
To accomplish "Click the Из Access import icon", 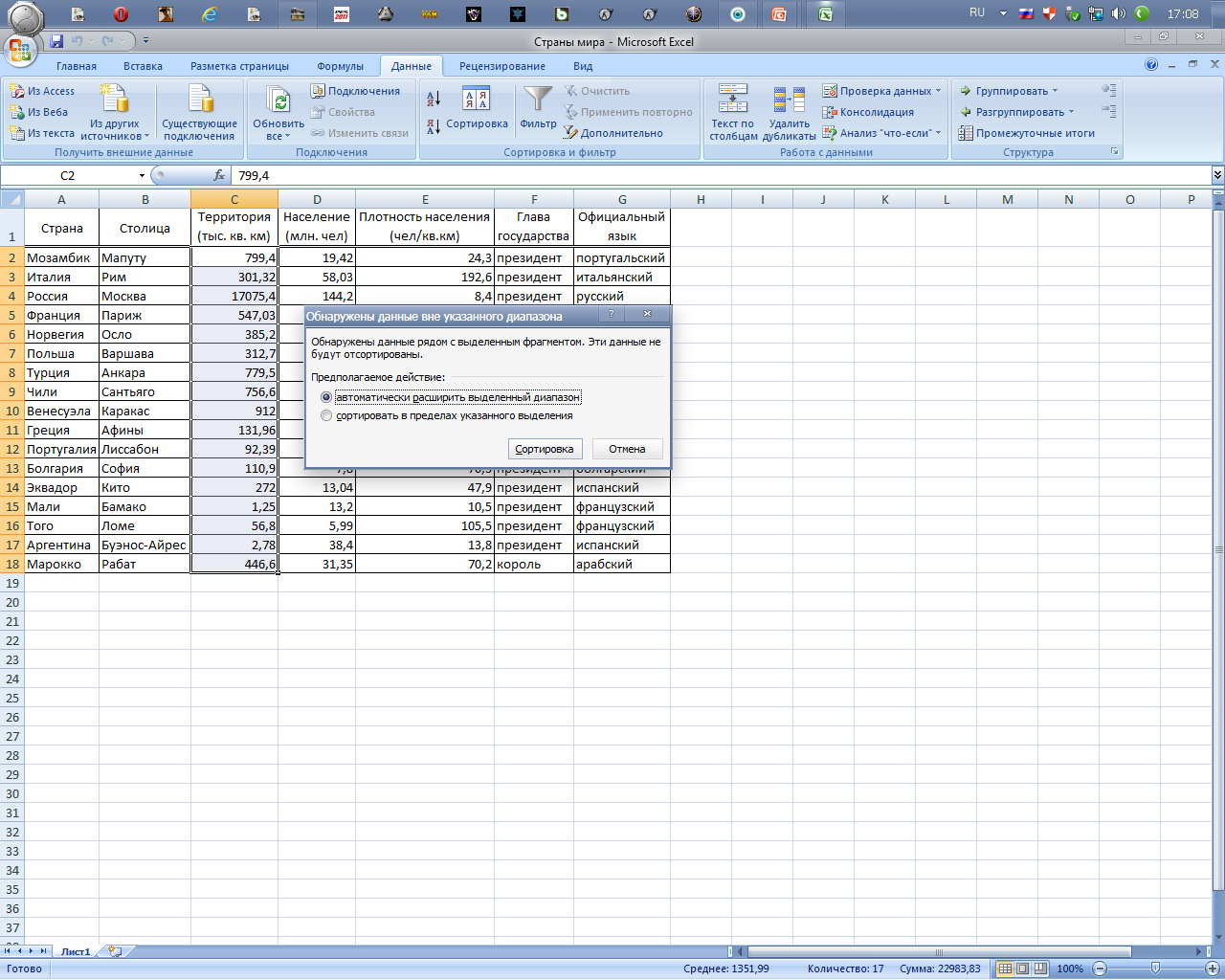I will click(x=17, y=91).
